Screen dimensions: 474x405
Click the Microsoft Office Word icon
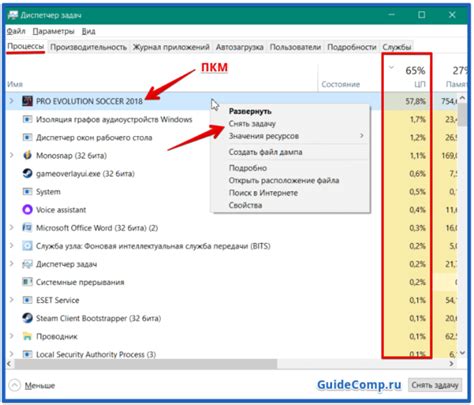coord(27,228)
